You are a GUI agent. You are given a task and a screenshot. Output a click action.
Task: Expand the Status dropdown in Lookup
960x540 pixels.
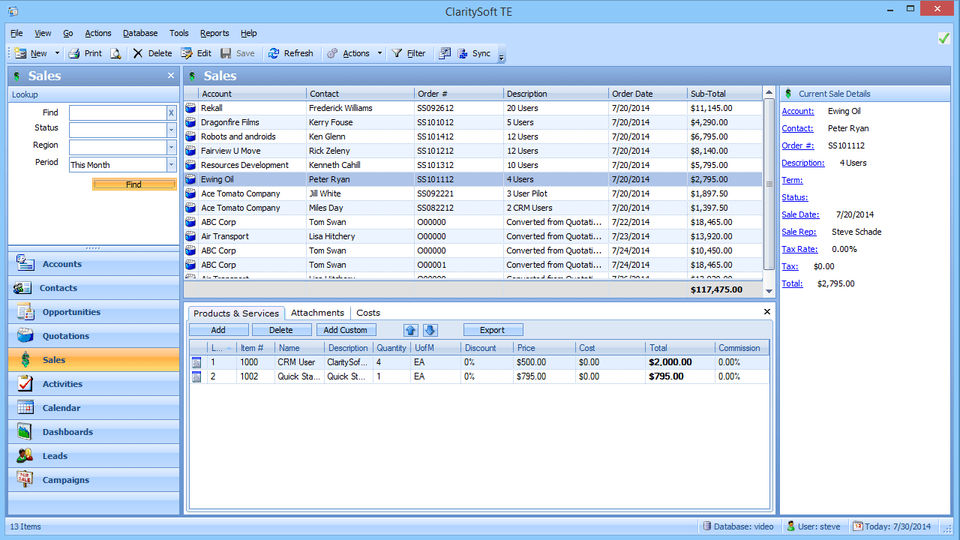coord(171,129)
